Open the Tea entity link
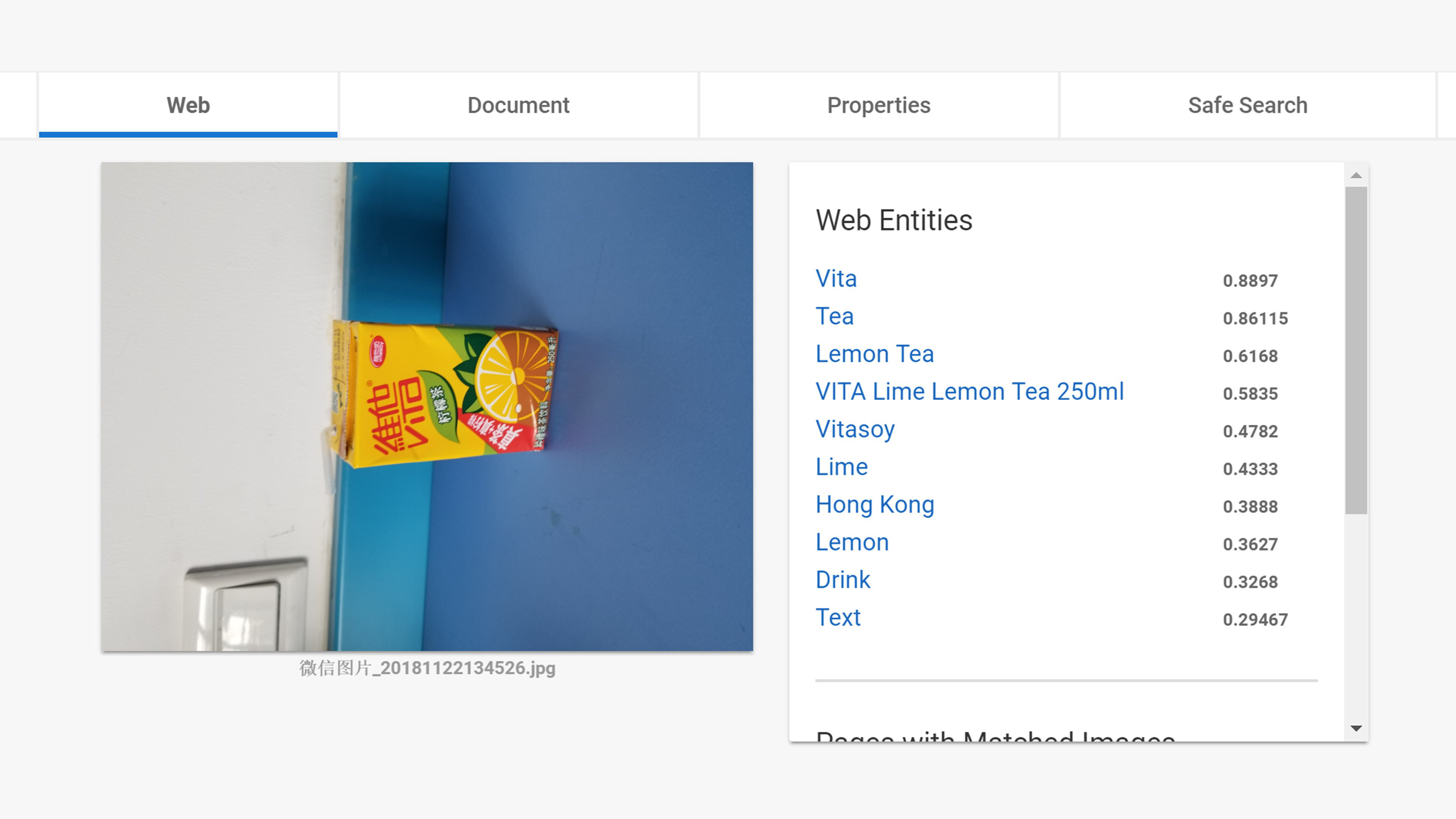This screenshot has height=819, width=1456. [x=834, y=317]
